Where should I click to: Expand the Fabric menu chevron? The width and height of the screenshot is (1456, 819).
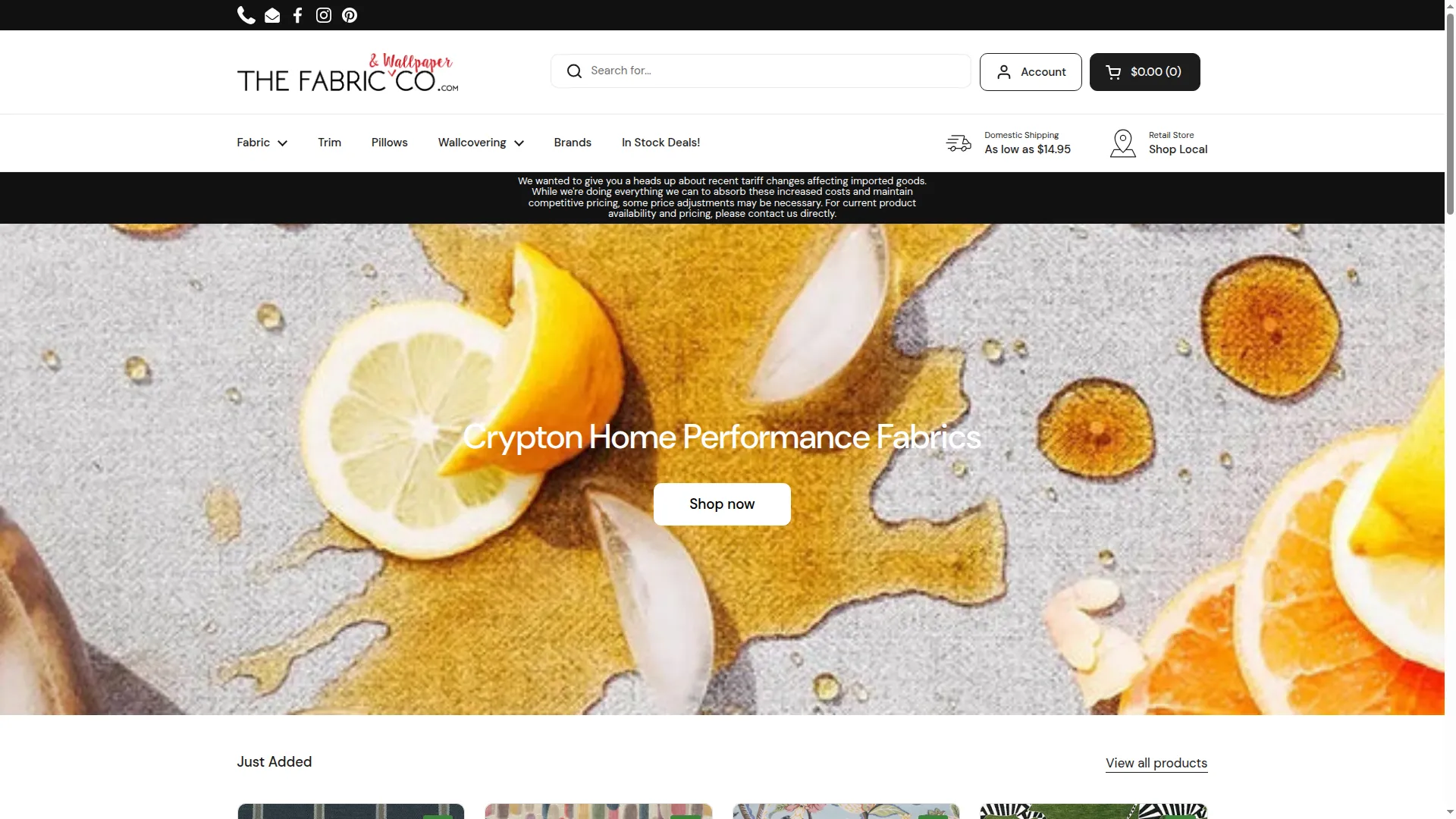(283, 143)
